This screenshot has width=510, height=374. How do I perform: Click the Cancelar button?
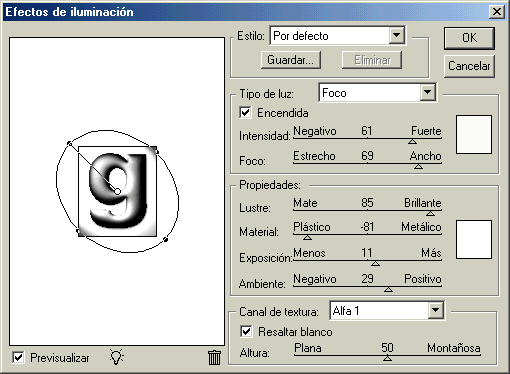tap(469, 66)
